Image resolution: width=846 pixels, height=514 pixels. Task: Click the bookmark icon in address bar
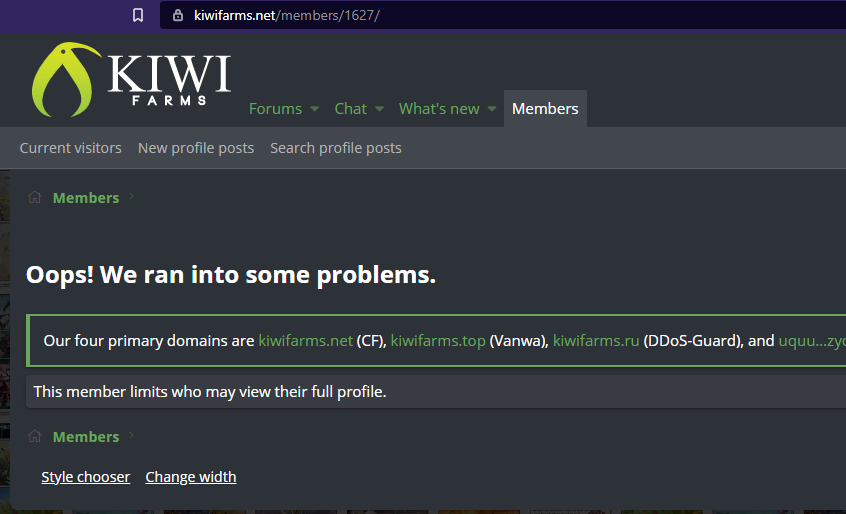[138, 15]
